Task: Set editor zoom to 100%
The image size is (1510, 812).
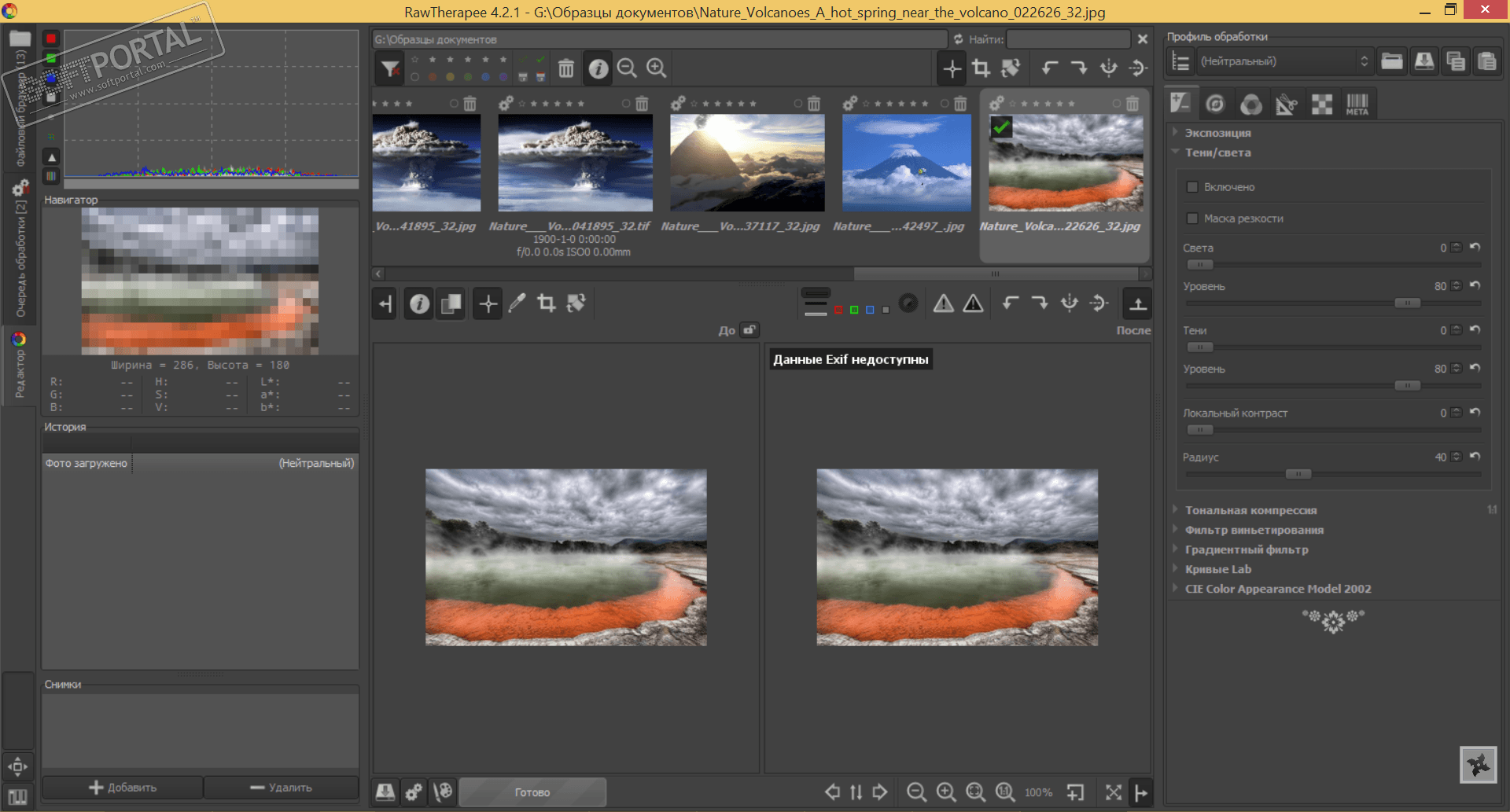Action: (1005, 792)
